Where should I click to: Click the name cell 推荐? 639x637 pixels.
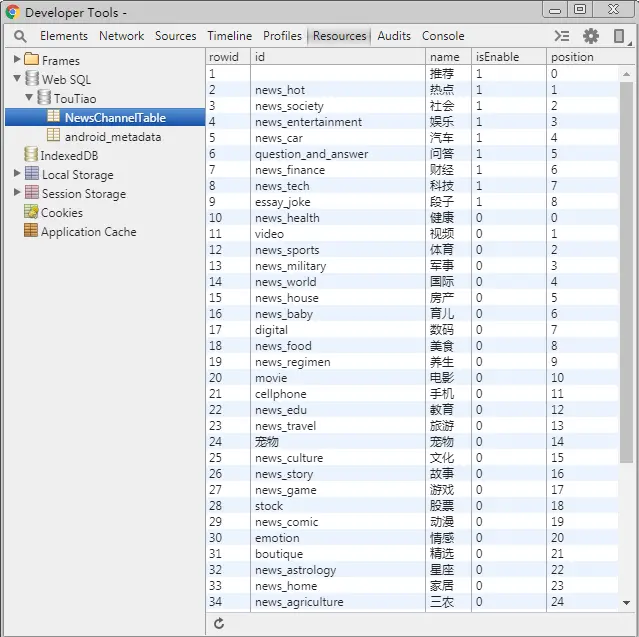[x=448, y=74]
